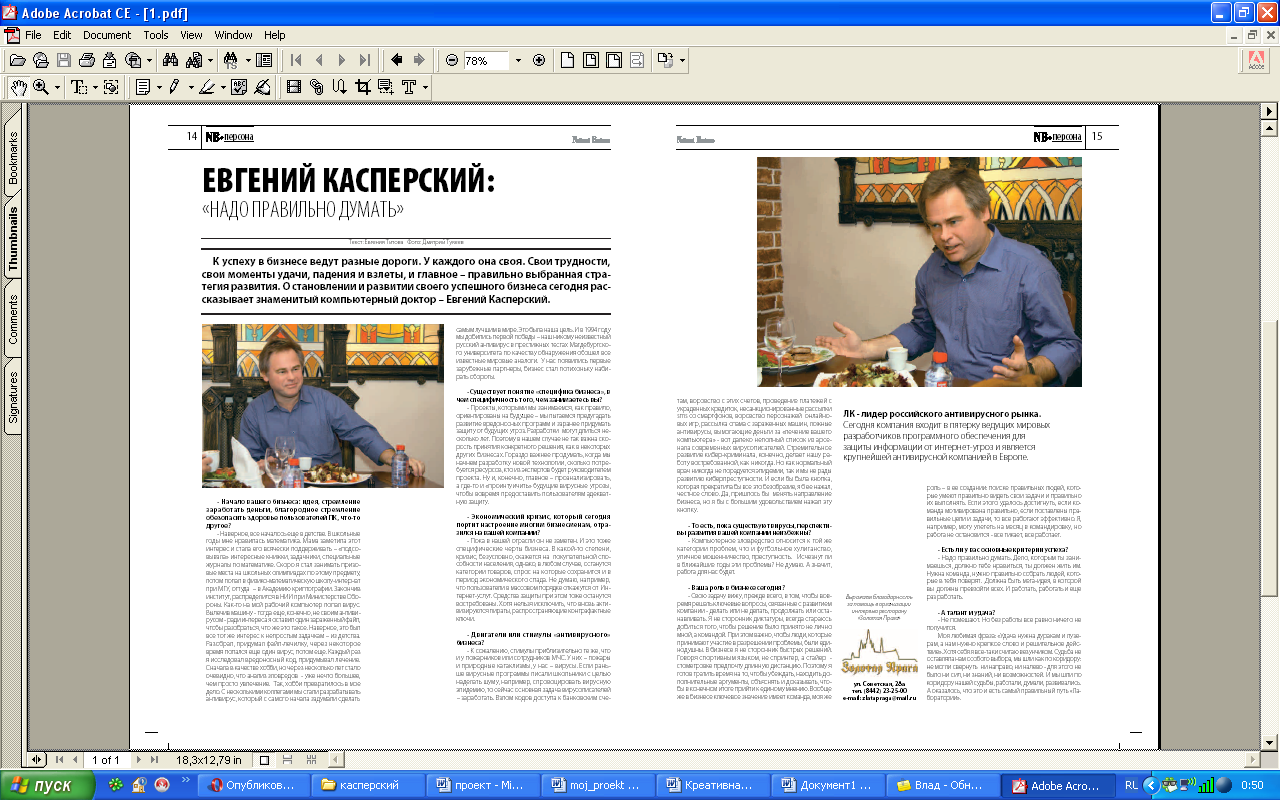
Task: Click the Zoom In plus button
Action: click(539, 60)
